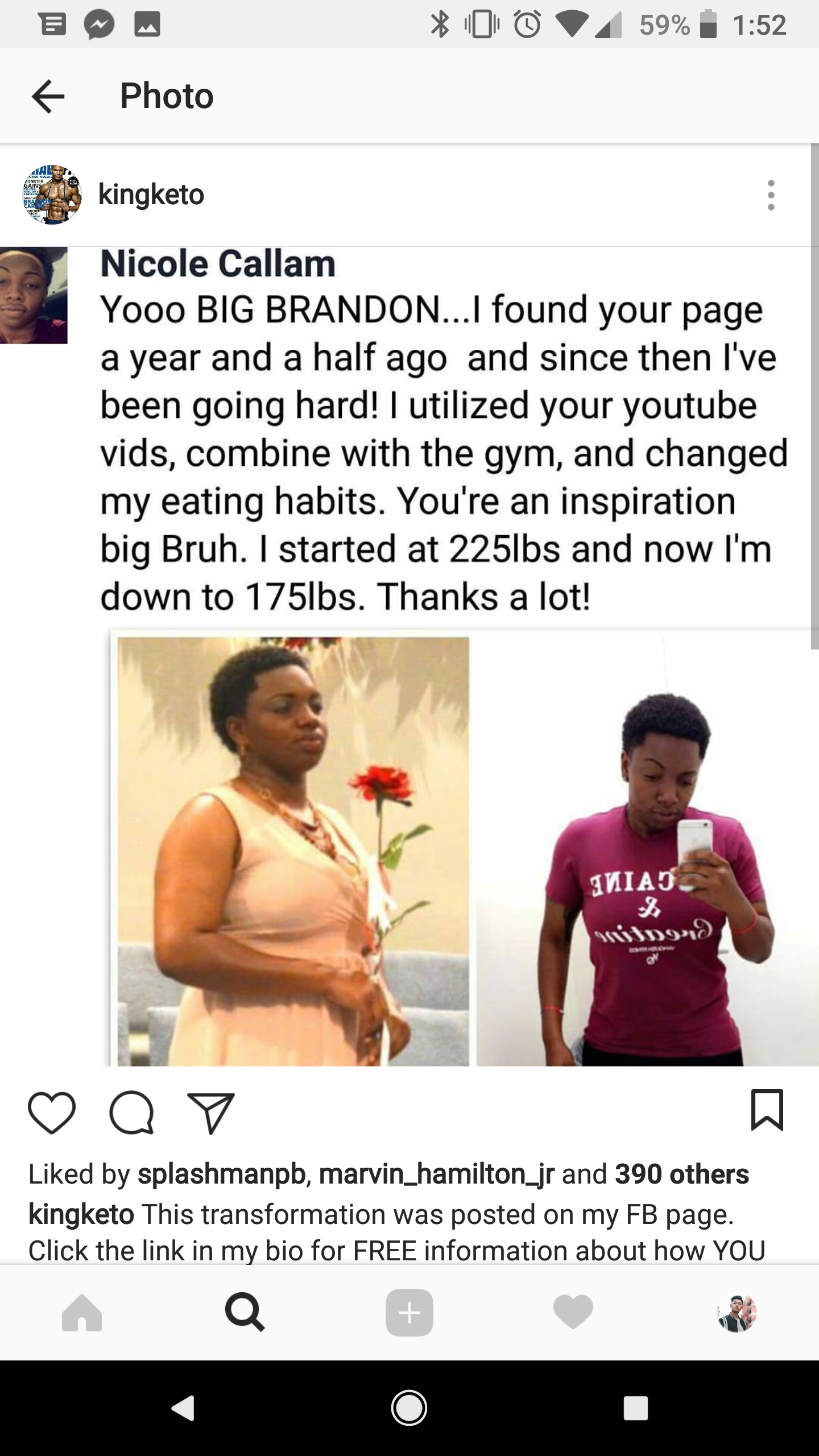The image size is (819, 1456).
Task: Open comments with the speech bubble icon
Action: [131, 1112]
